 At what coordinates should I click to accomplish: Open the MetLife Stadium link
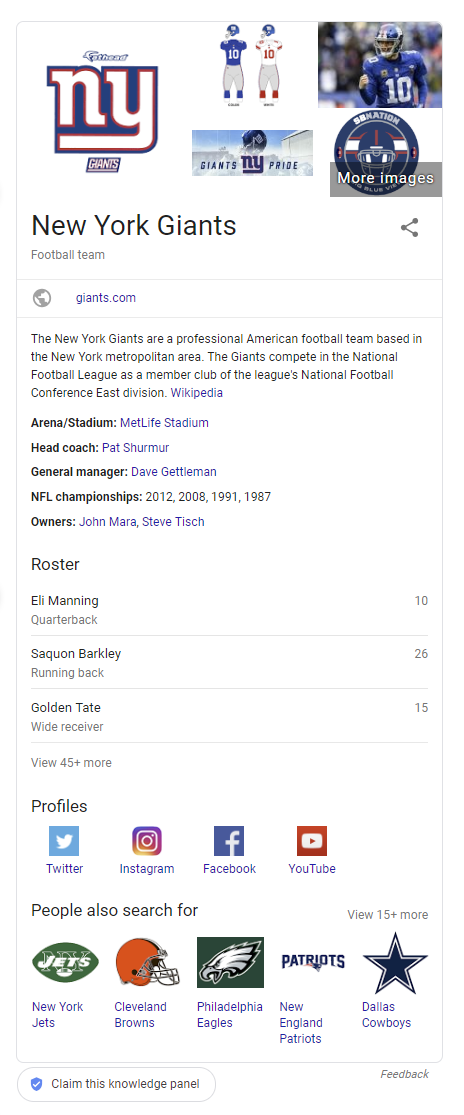164,422
